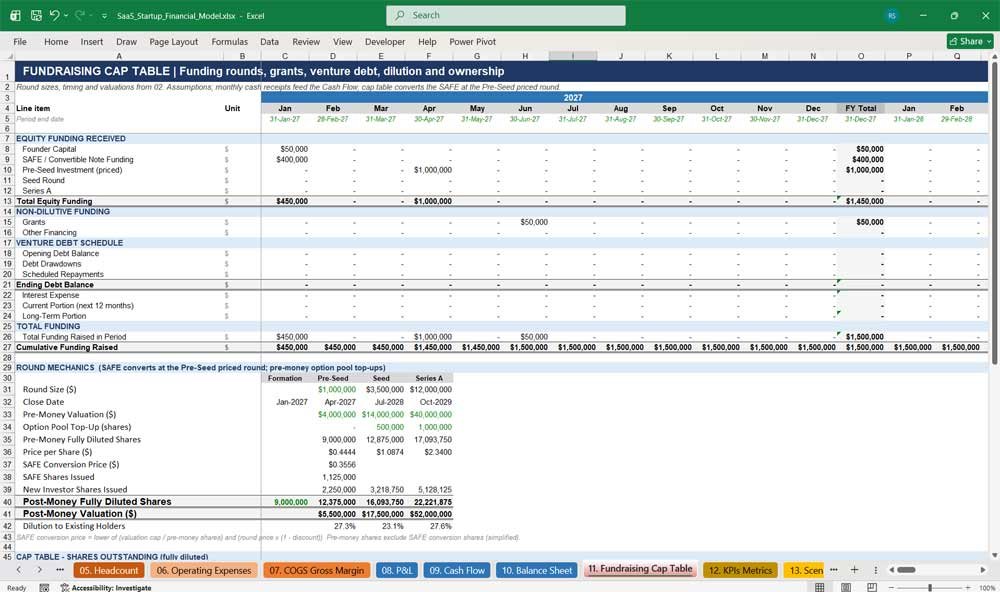
Task: Show hidden sheets left via ellipsis
Action: (60, 570)
